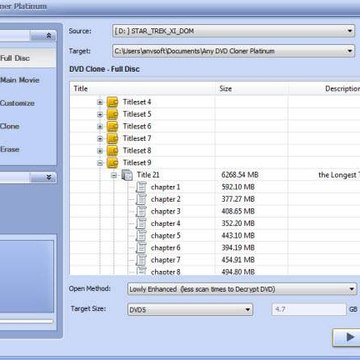This screenshot has height=360, width=360.
Task: Click the 394.19 MB size value
Action: click(238, 248)
